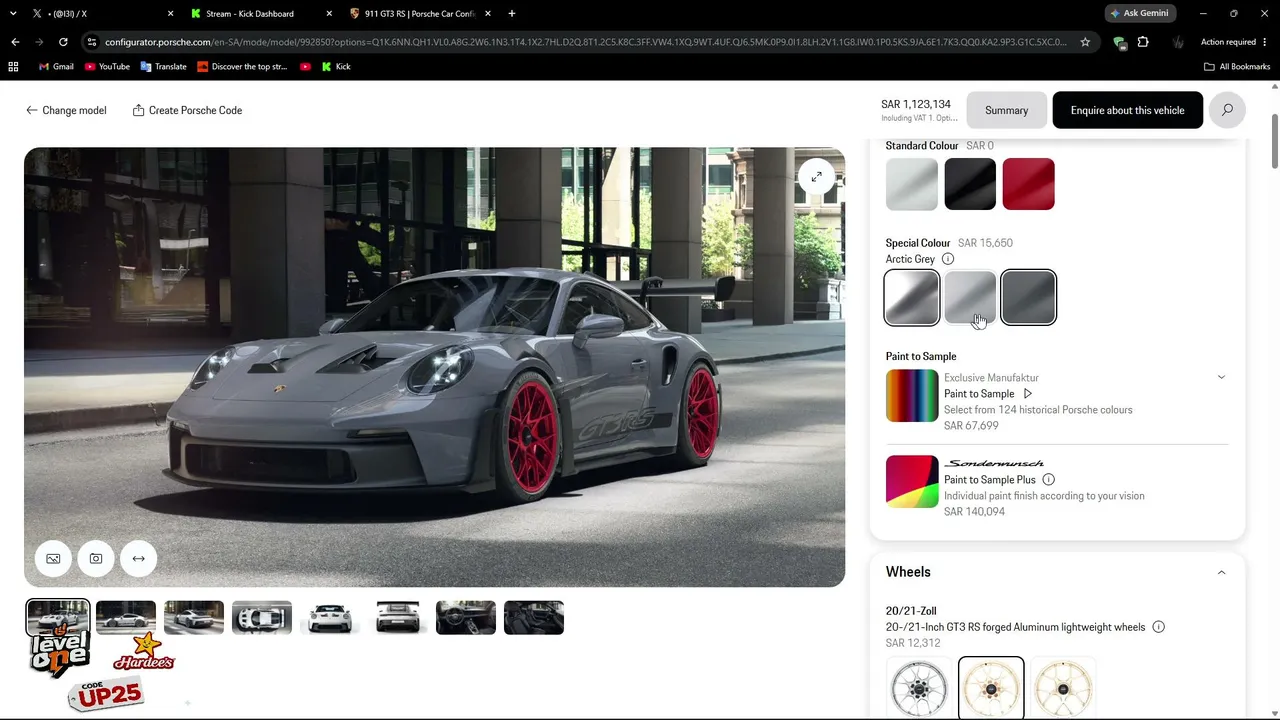
Task: Open the configurator search magnifier button
Action: click(1227, 110)
